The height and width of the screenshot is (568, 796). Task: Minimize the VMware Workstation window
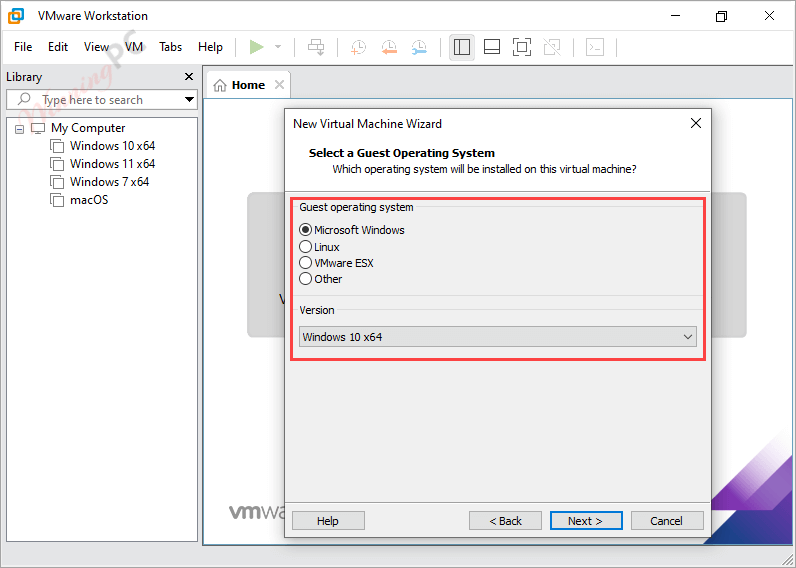[x=675, y=16]
